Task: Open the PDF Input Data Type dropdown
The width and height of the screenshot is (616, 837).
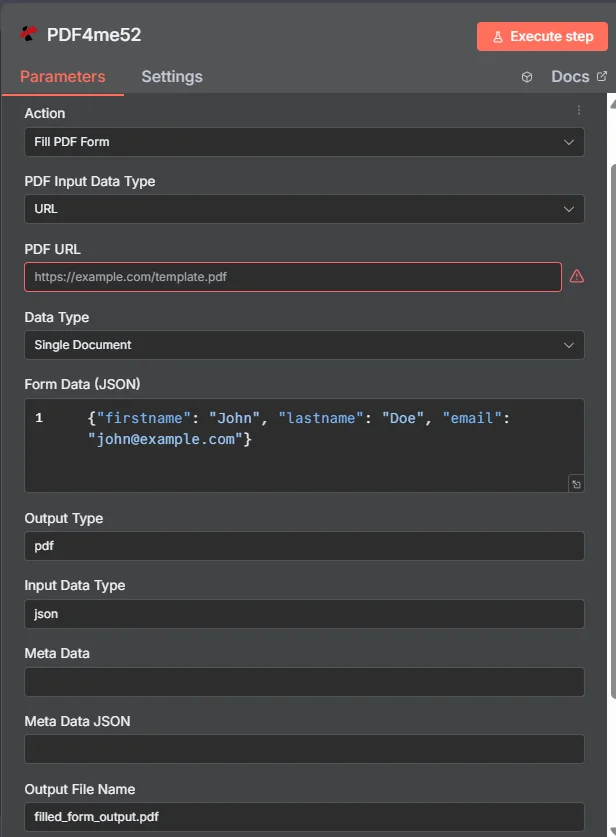Action: (304, 209)
